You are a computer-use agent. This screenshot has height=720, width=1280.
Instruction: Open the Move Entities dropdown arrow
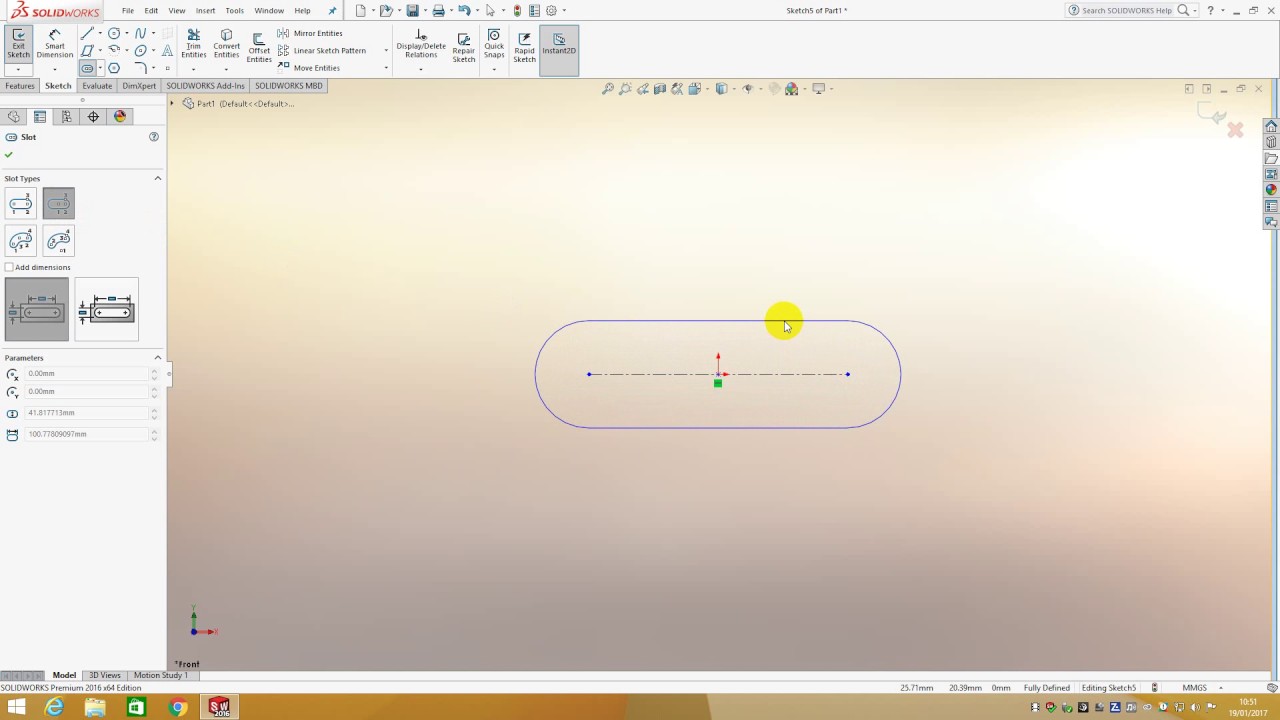[386, 67]
